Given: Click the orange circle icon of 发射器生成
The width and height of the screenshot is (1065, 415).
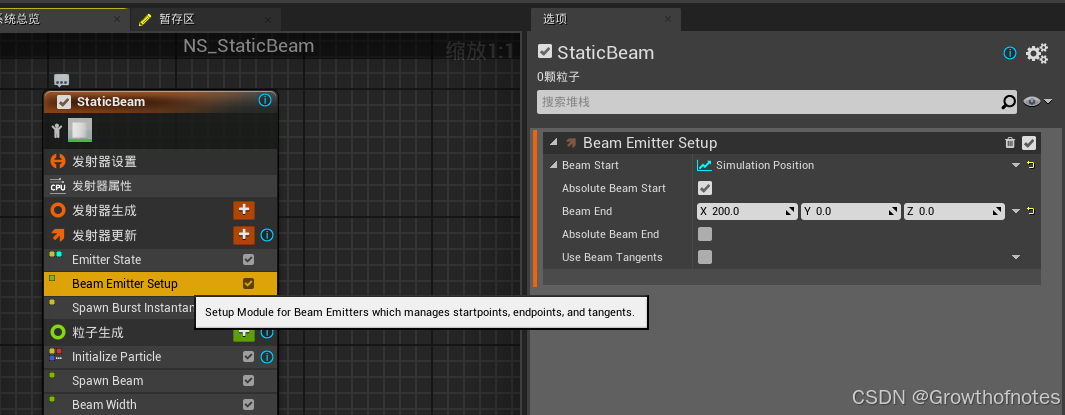Looking at the screenshot, I should click(58, 211).
